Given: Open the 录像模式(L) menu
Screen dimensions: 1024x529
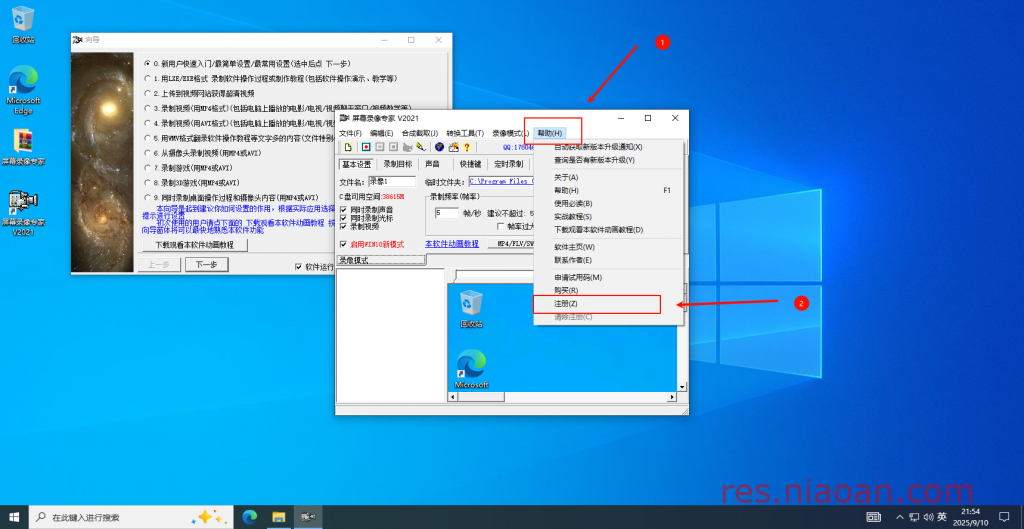Looking at the screenshot, I should pos(511,133).
